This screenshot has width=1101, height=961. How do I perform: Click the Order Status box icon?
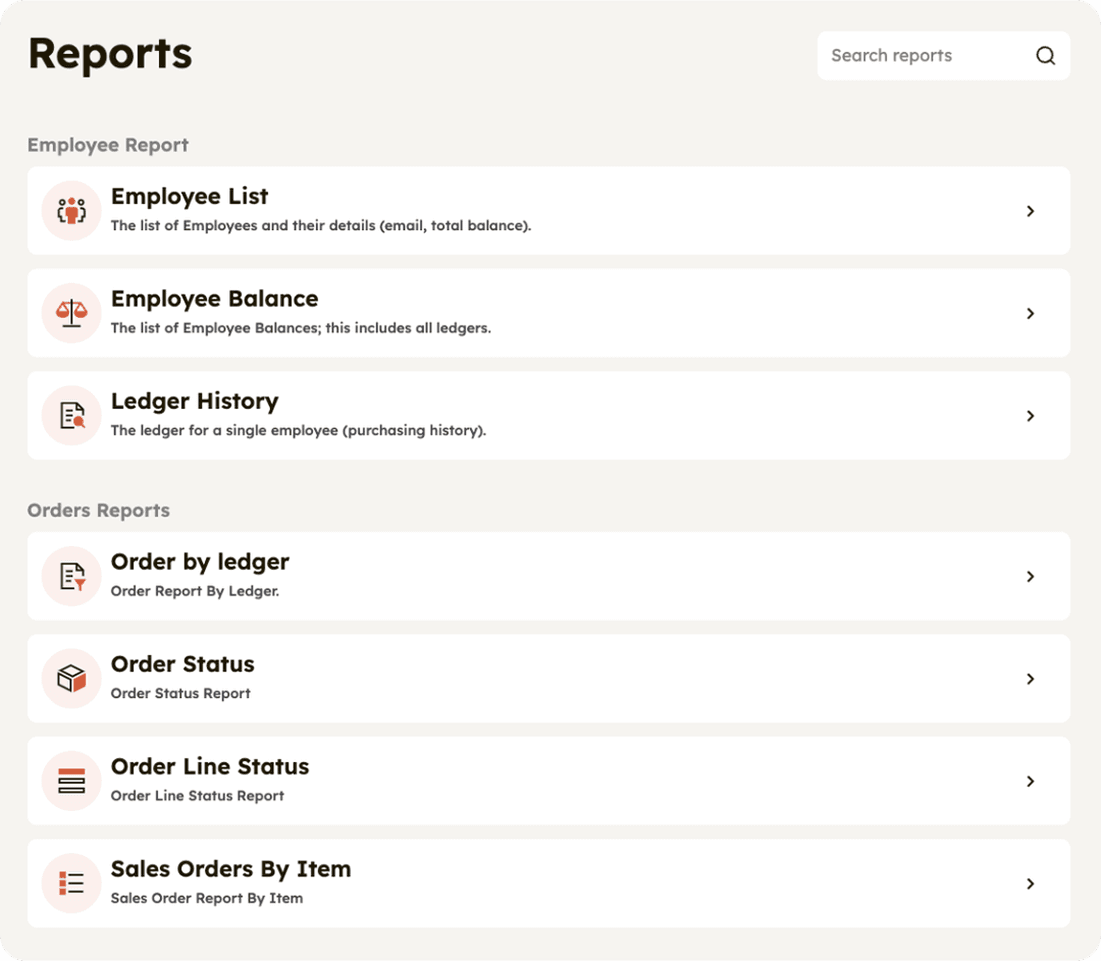coord(70,678)
